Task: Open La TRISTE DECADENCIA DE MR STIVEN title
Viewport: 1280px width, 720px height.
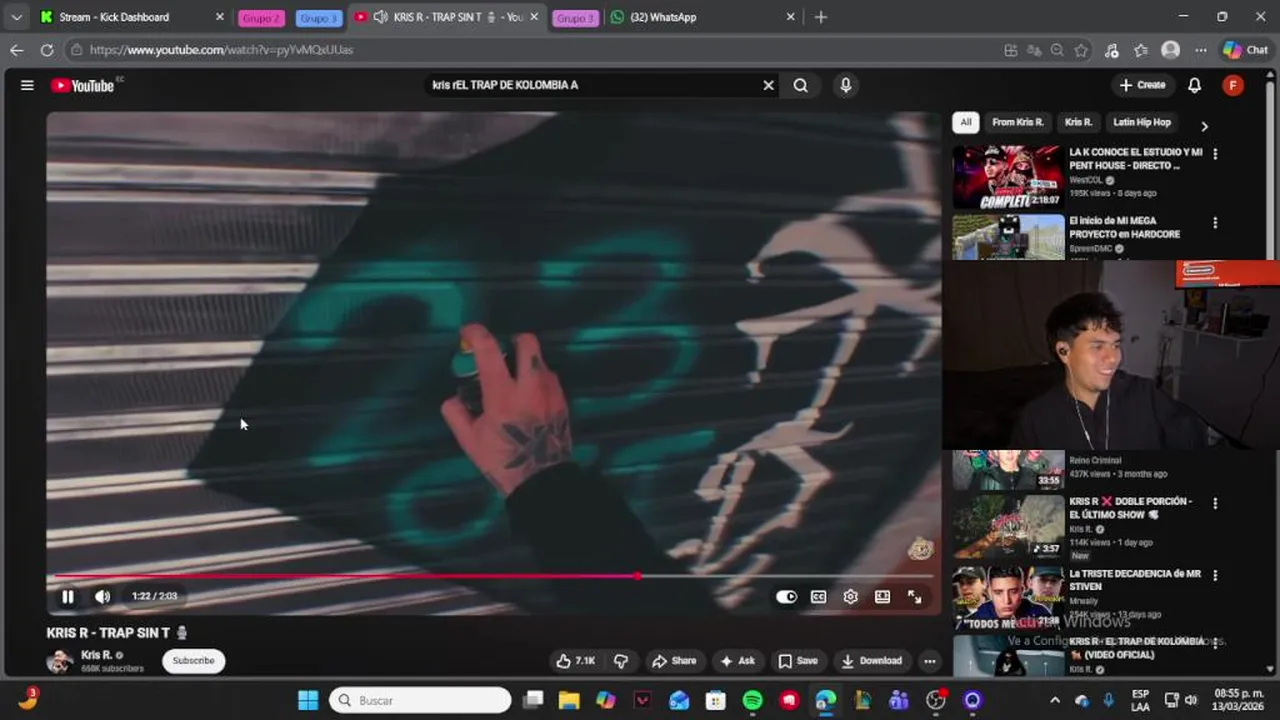Action: [x=1135, y=580]
